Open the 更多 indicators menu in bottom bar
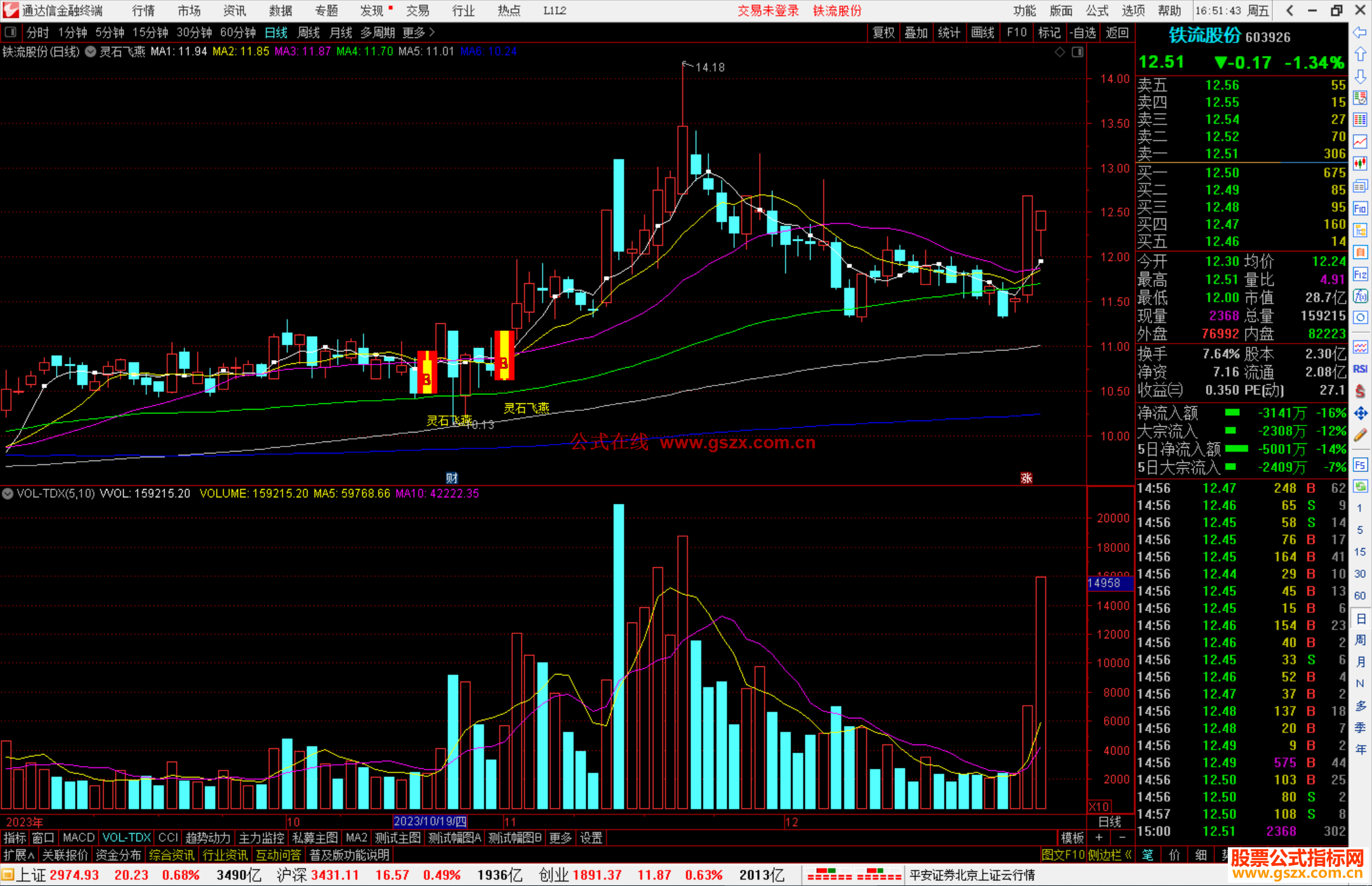 [560, 838]
